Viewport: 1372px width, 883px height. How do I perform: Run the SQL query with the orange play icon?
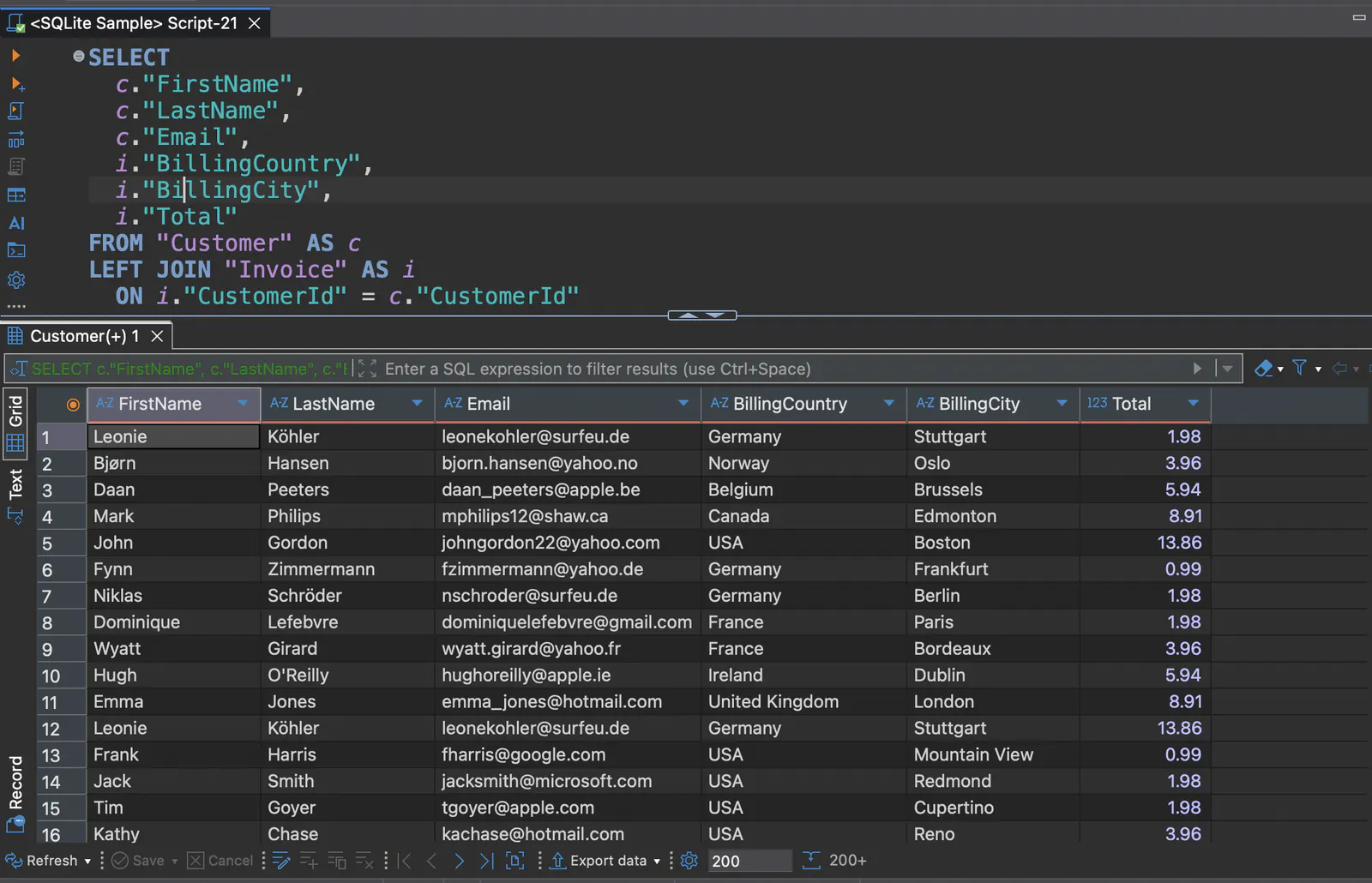15,56
